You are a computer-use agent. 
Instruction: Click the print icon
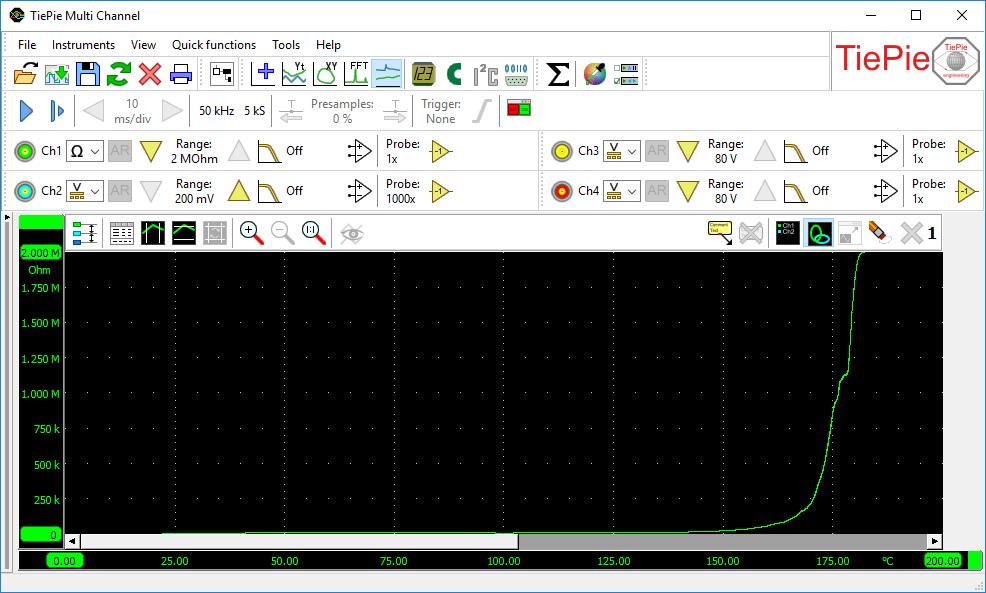click(181, 74)
